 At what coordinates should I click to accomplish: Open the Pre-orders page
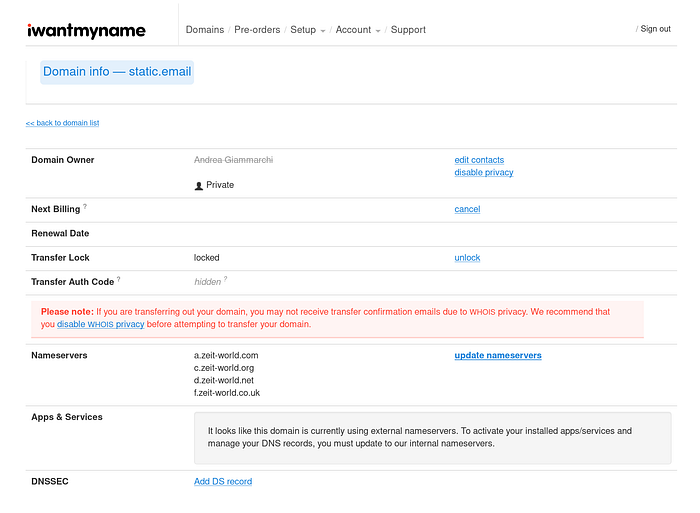tap(257, 30)
